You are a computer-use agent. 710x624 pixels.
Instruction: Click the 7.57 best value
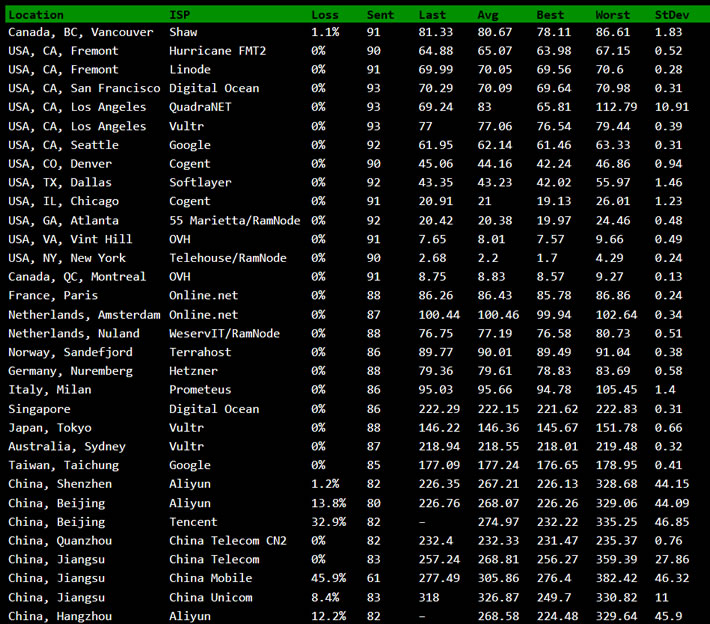pyautogui.click(x=550, y=239)
